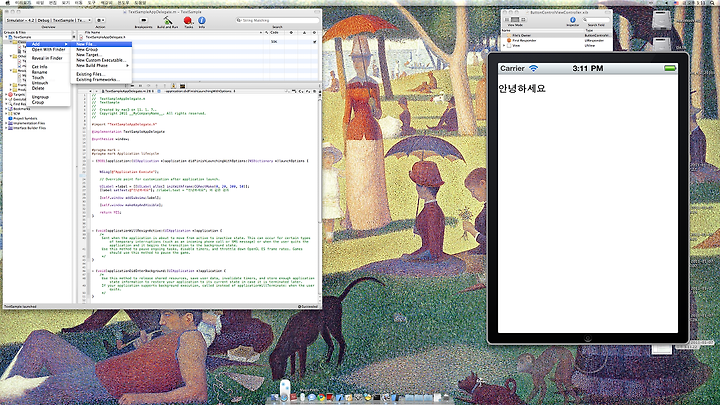Select File's Owner row in xib window
The image size is (720, 405).
tap(557, 35)
